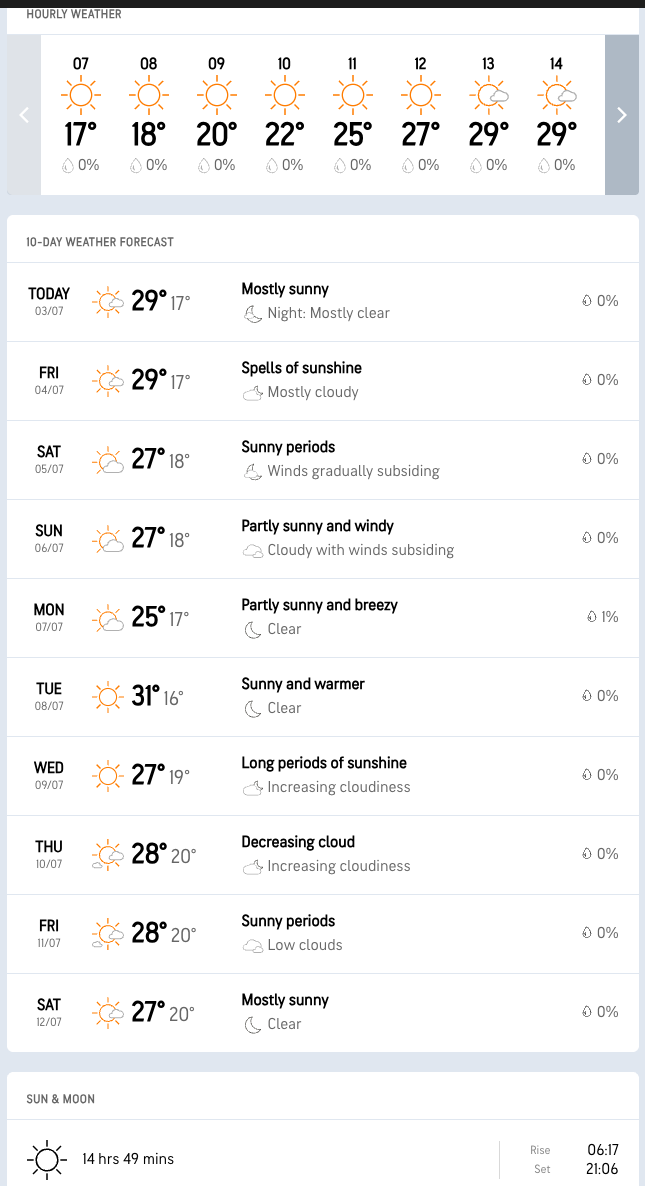Viewport: 645px width, 1186px height.
Task: Click the next hourly weather arrow
Action: (x=621, y=115)
